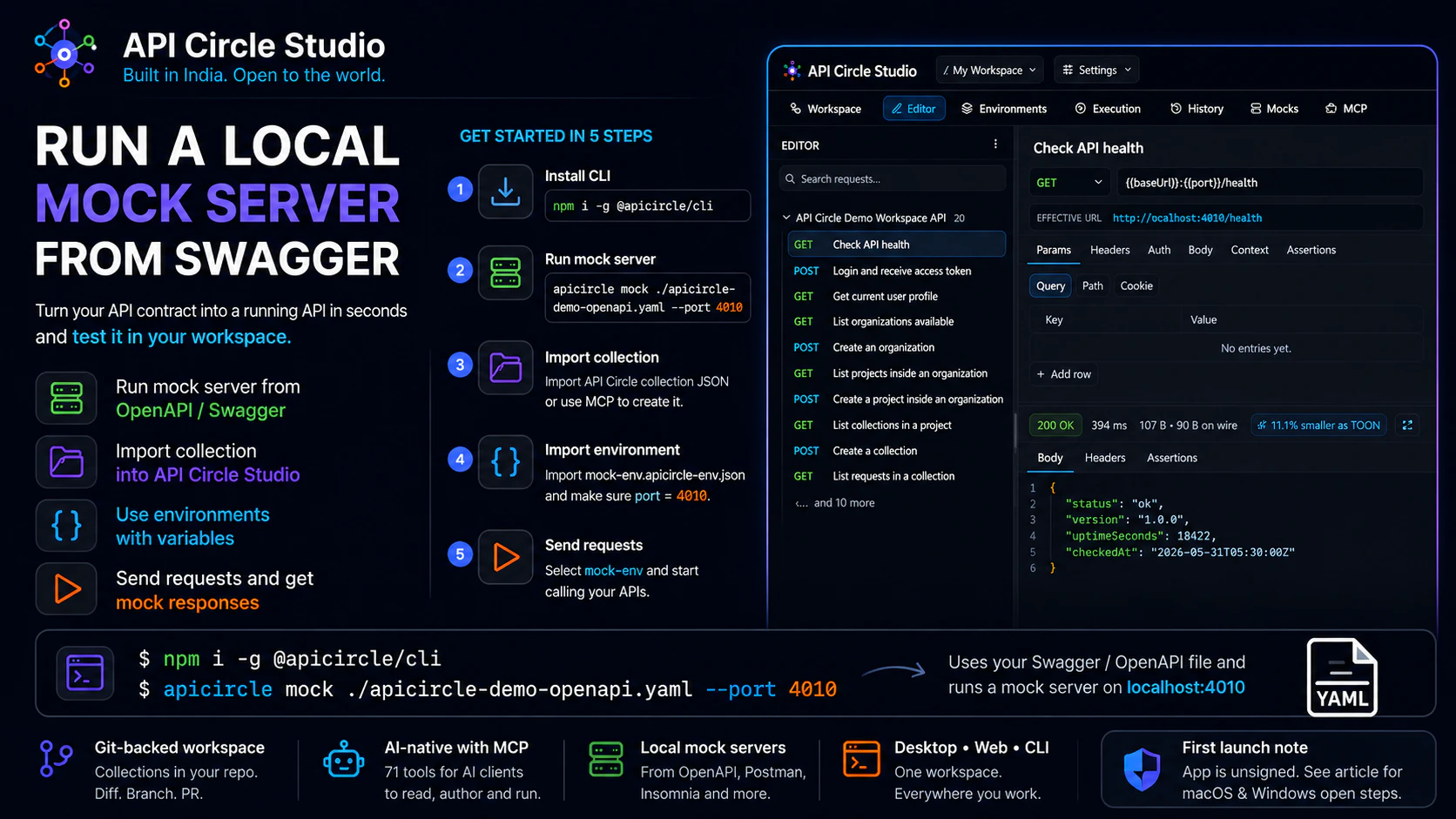Screen dimensions: 1456x819
Task: Select 'Create a collection' request
Action: coord(897,451)
